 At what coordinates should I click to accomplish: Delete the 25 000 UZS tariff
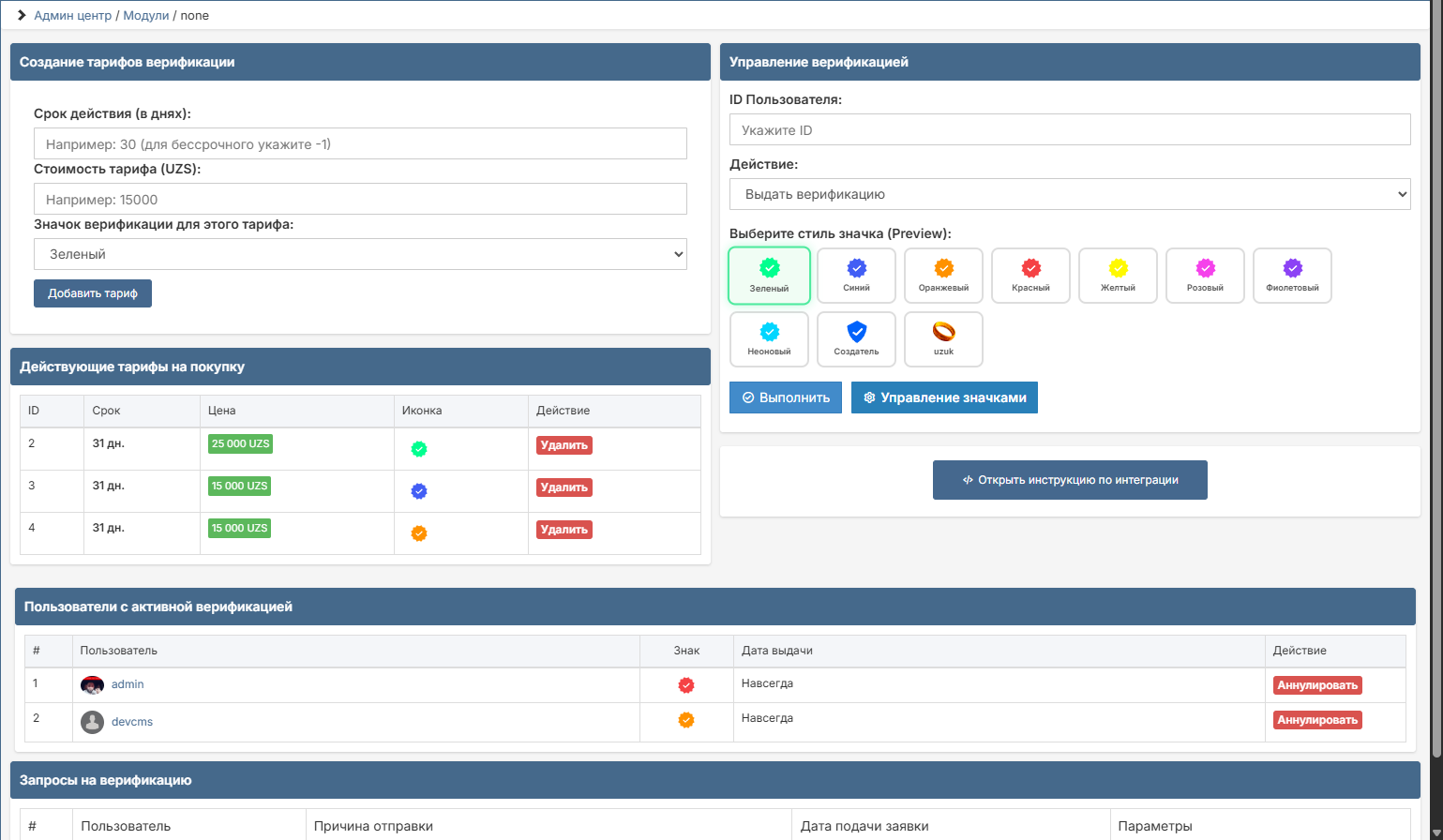[564, 445]
